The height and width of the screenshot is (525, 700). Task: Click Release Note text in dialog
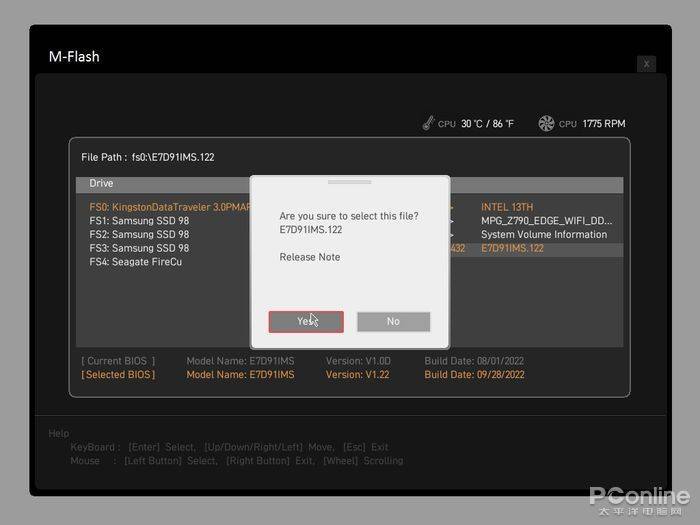(310, 257)
